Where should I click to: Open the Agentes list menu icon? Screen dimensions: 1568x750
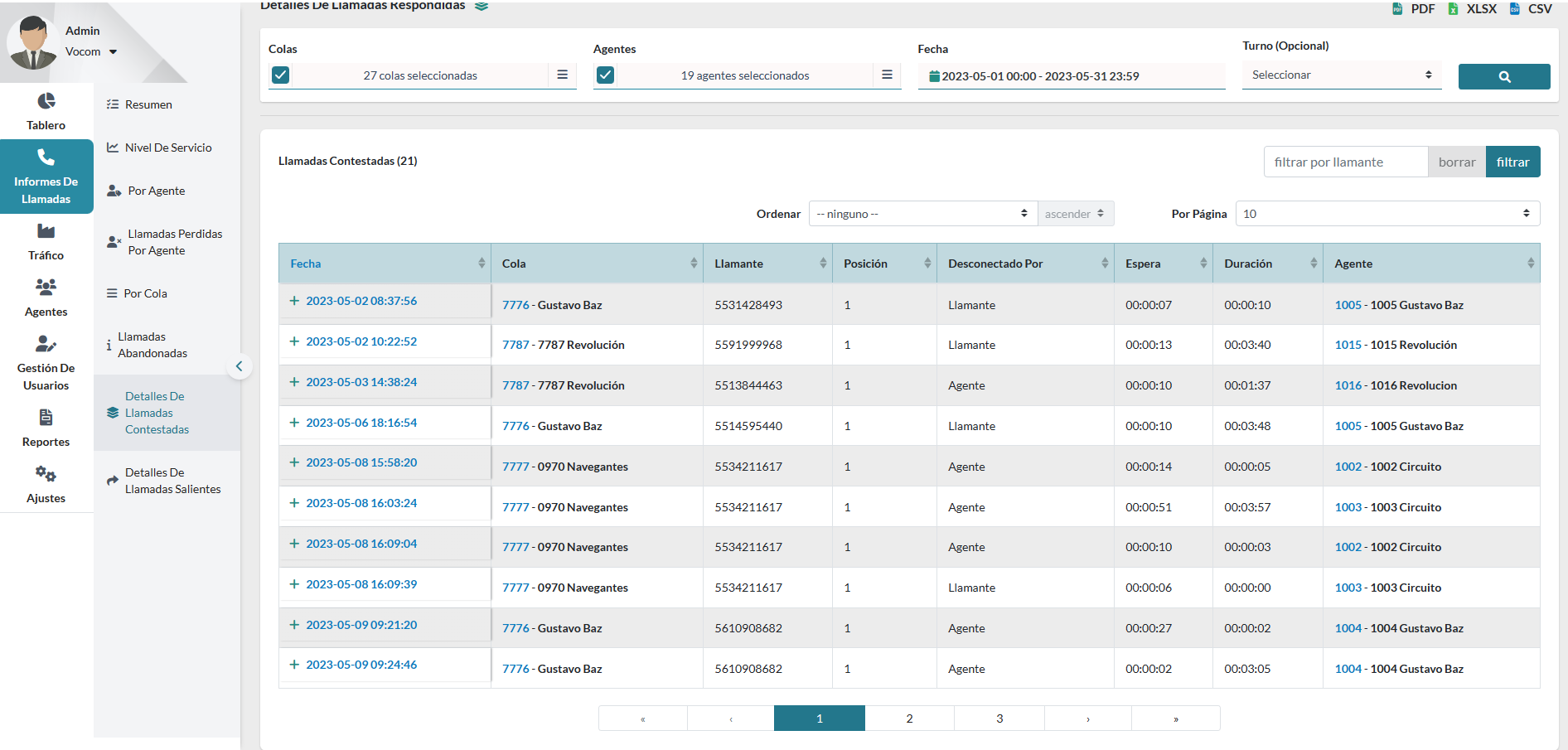pos(887,75)
